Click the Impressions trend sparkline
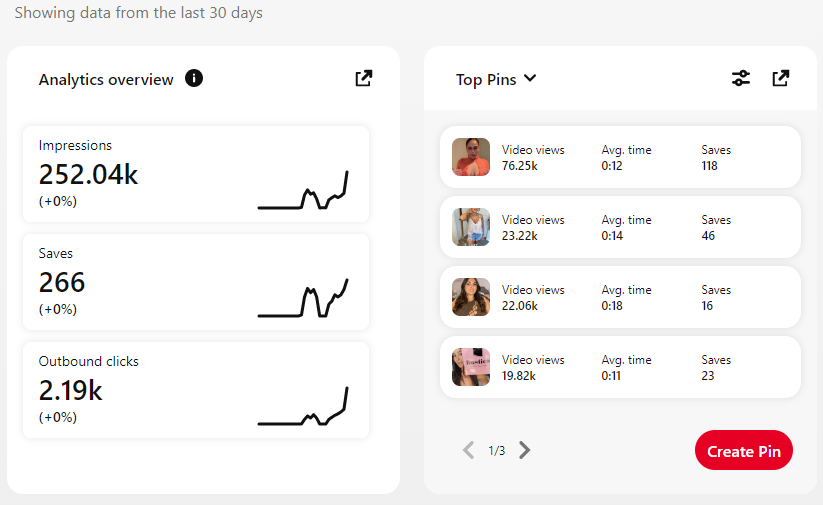Image resolution: width=823 pixels, height=505 pixels. [x=303, y=192]
